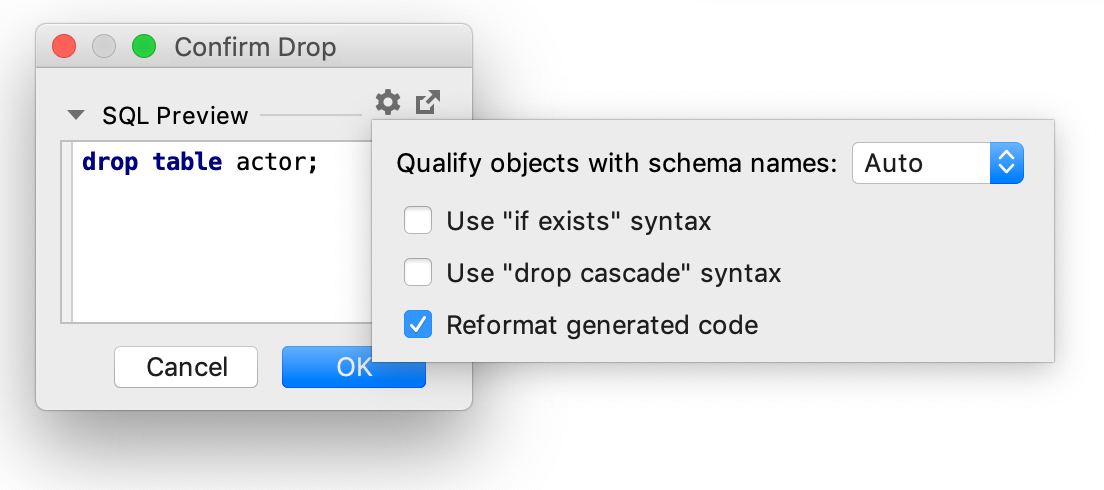The height and width of the screenshot is (490, 1104).
Task: Click the green zoom window button
Action: click(144, 47)
